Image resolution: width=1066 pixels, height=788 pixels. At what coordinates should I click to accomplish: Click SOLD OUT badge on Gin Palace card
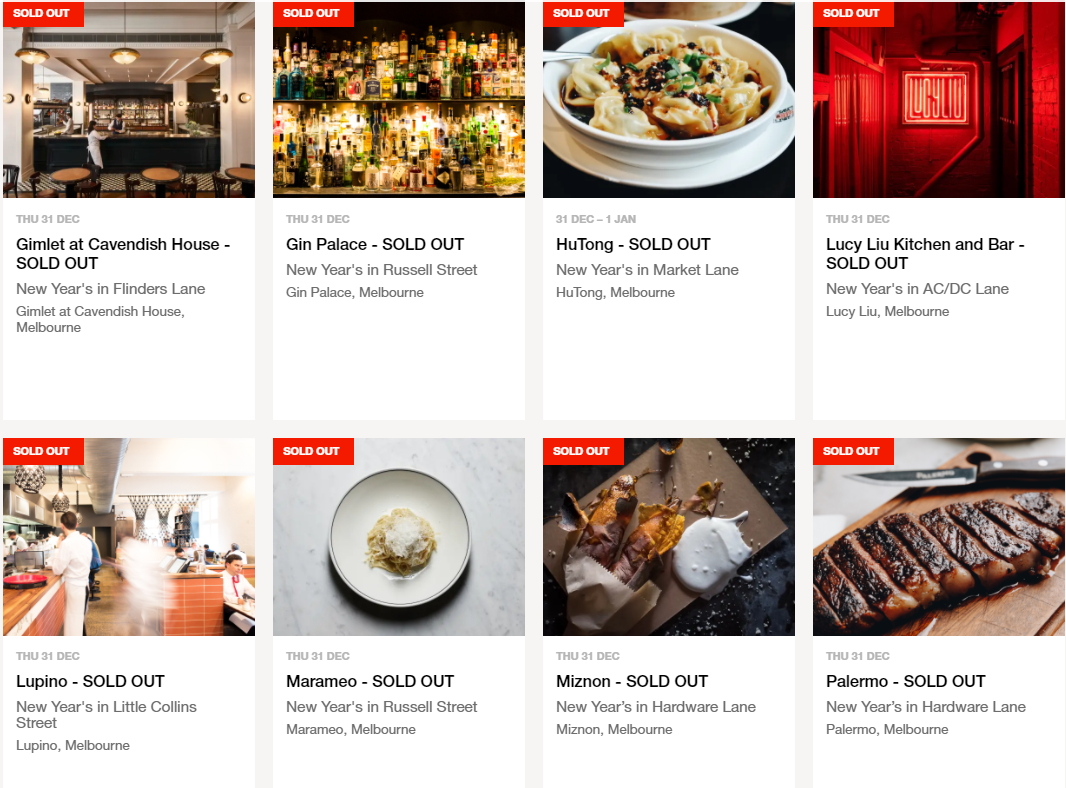(313, 14)
